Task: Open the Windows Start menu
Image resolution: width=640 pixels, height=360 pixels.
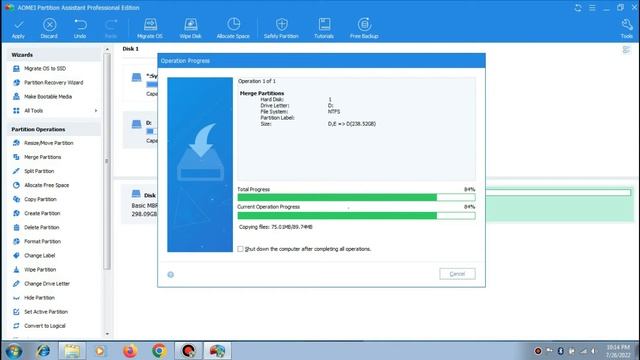Action: click(14, 351)
